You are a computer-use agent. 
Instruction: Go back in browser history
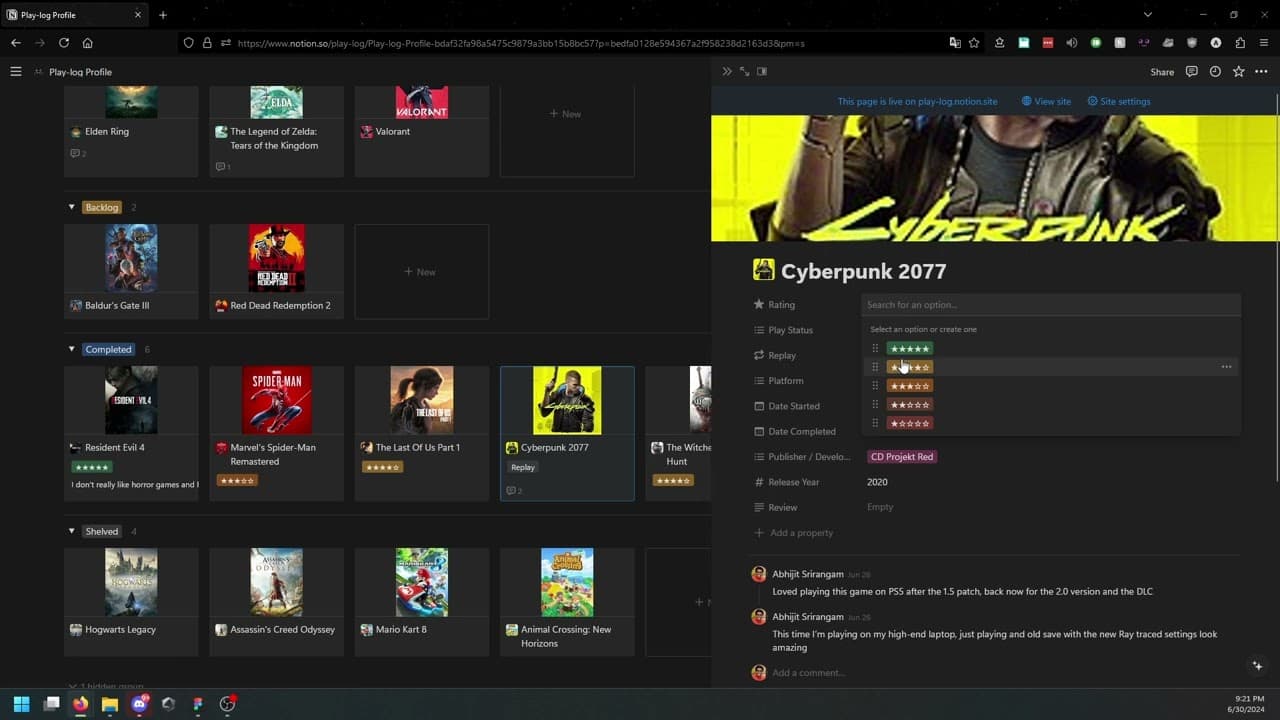16,43
